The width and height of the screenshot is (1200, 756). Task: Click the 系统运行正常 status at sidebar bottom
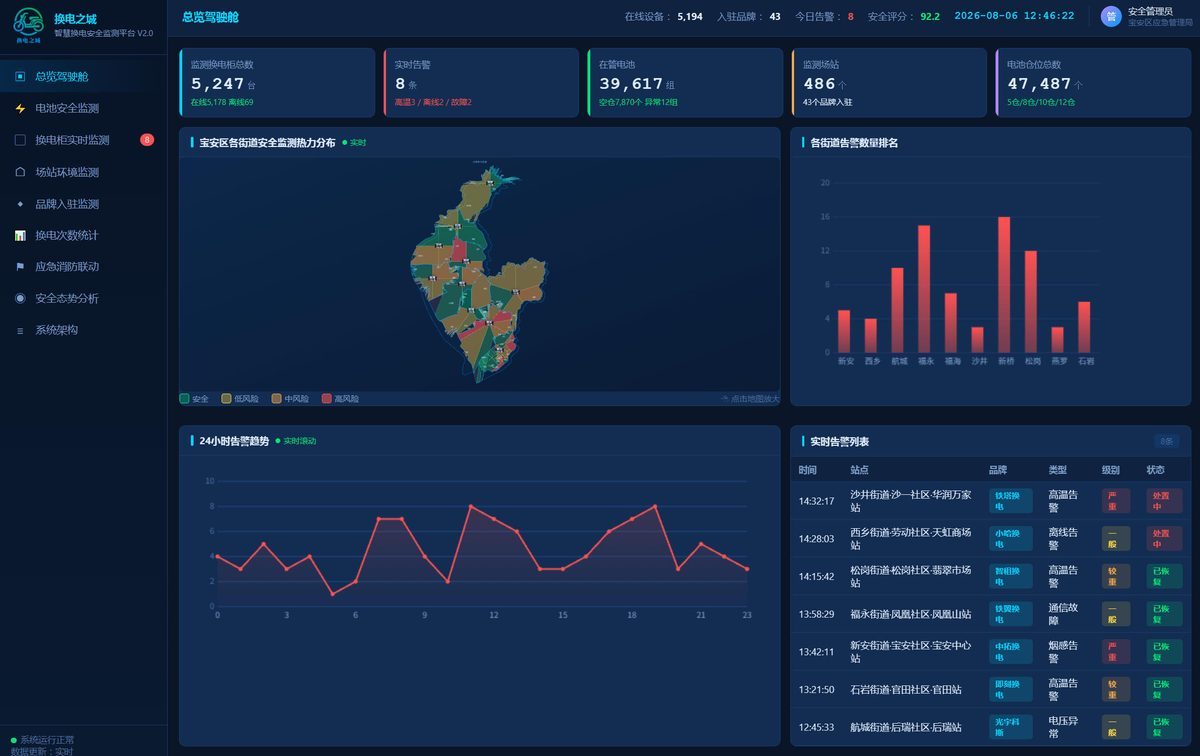42,740
